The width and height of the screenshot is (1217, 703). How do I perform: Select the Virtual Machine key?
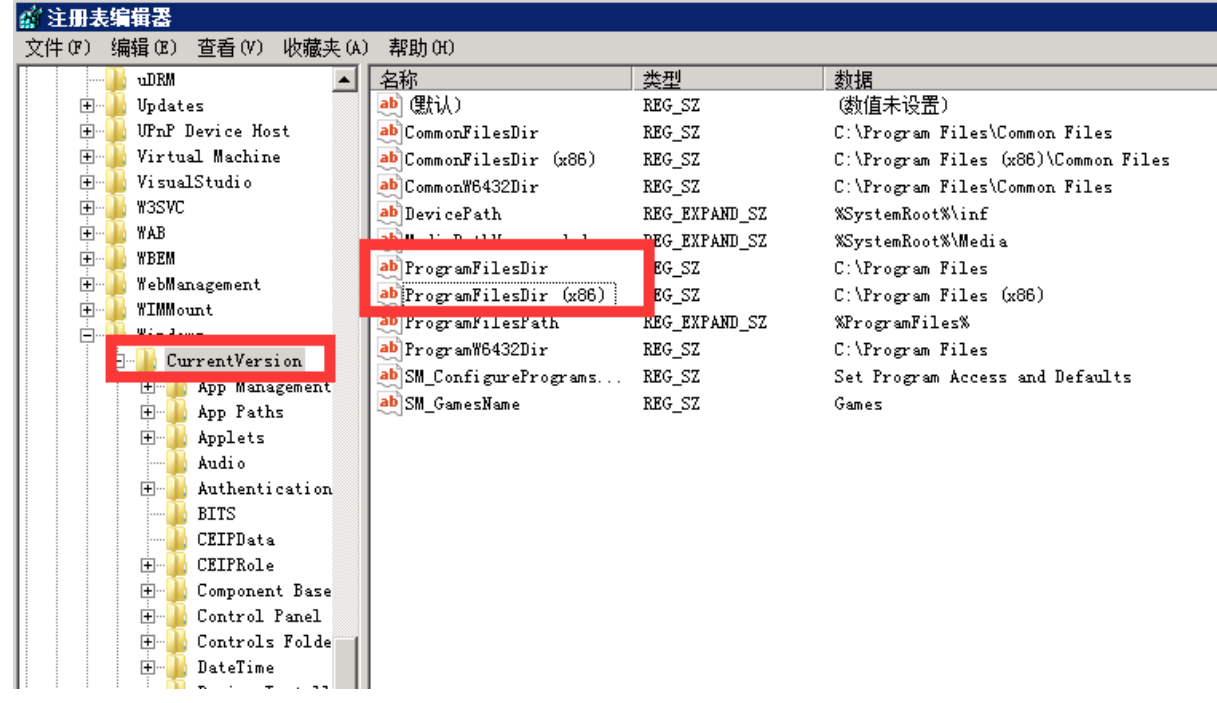[208, 157]
